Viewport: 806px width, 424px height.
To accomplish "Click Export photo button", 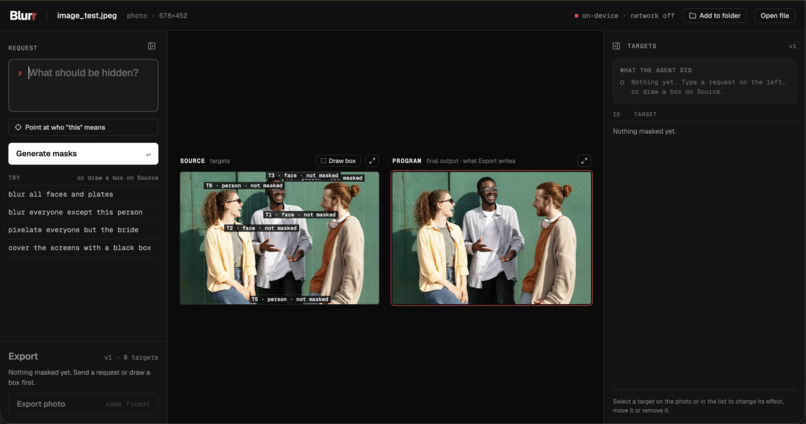I will pyautogui.click(x=83, y=404).
